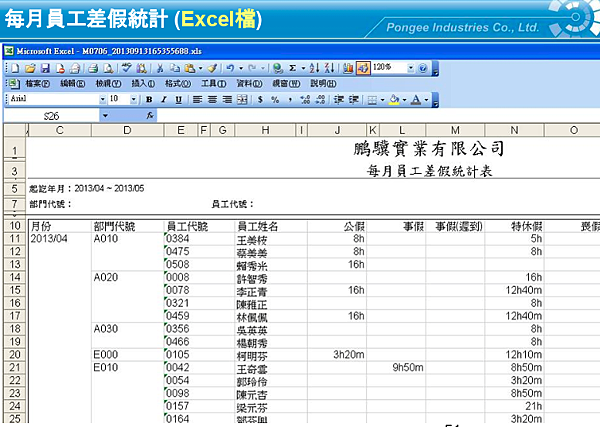The width and height of the screenshot is (600, 427).
Task: Open Excel Help with the question mark icon
Action: tap(423, 68)
